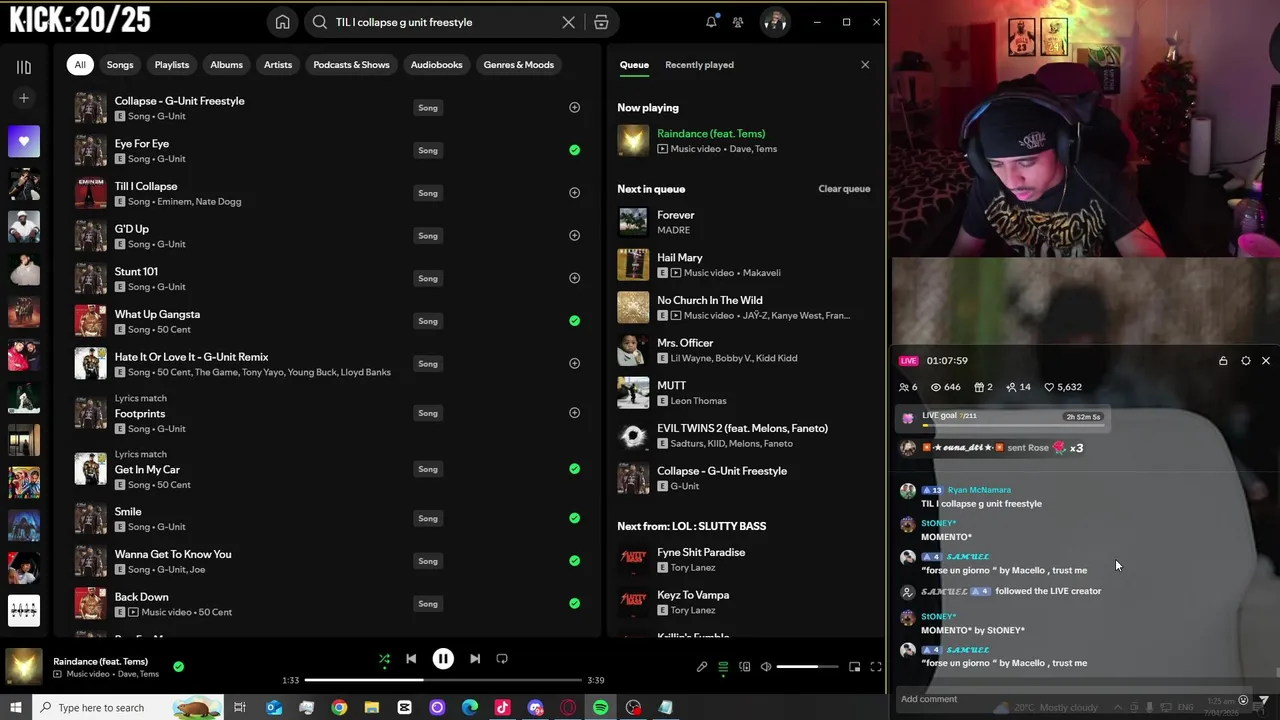Open the miniplayer icon
This screenshot has height=720, width=1280.
(x=854, y=667)
